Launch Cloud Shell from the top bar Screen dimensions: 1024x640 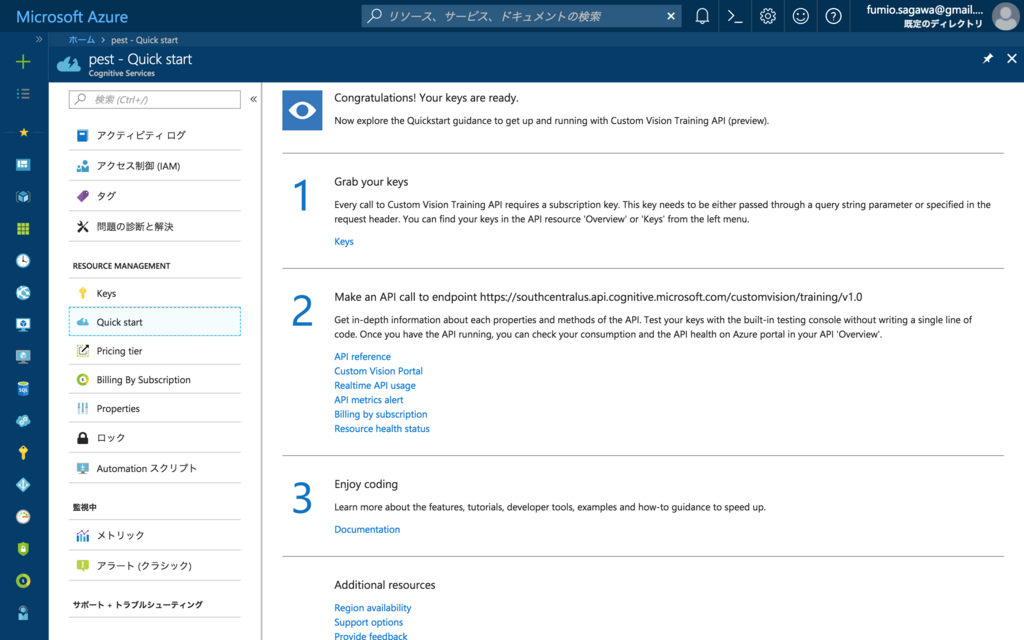coord(735,16)
